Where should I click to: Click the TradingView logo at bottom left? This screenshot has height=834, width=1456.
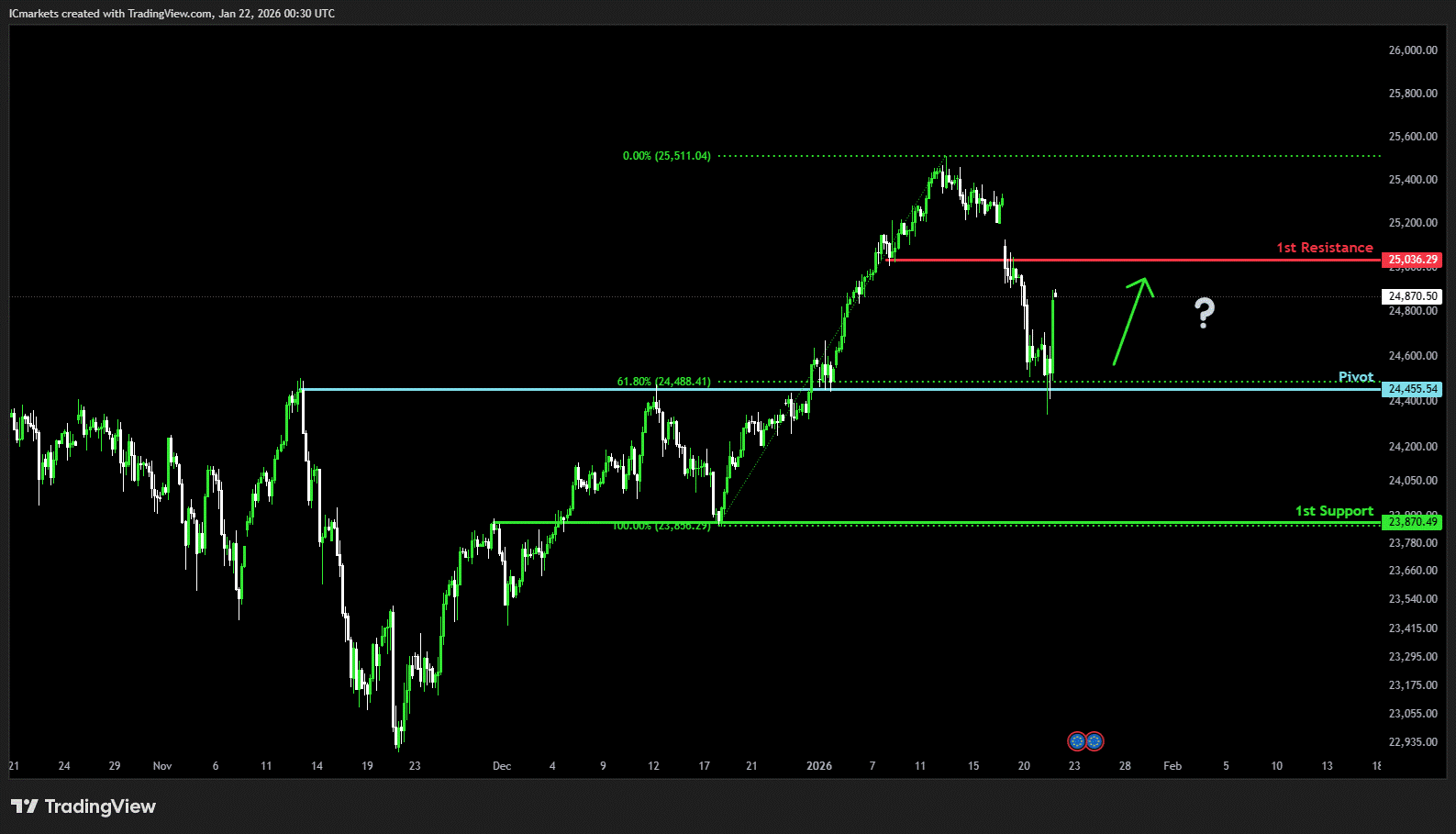[x=83, y=806]
